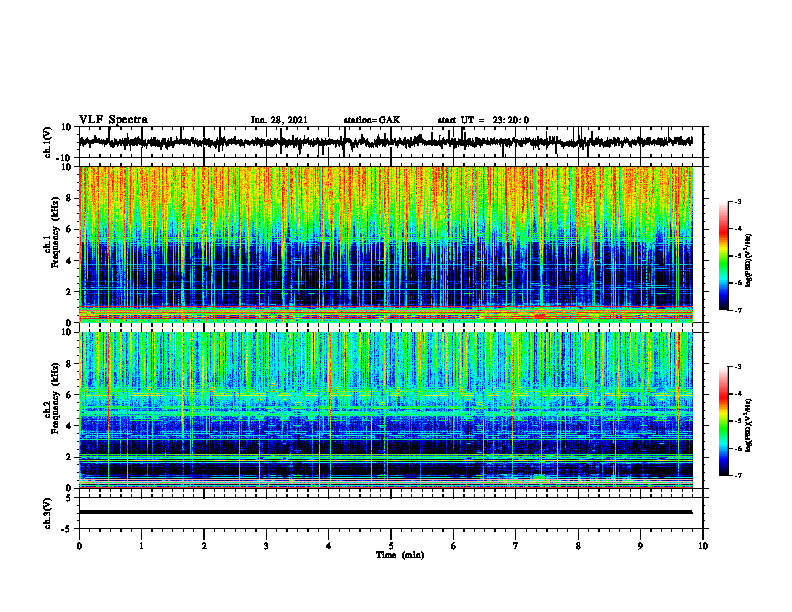Click time axis tick label "5"
Screen dimensions: 792x612
[391, 546]
